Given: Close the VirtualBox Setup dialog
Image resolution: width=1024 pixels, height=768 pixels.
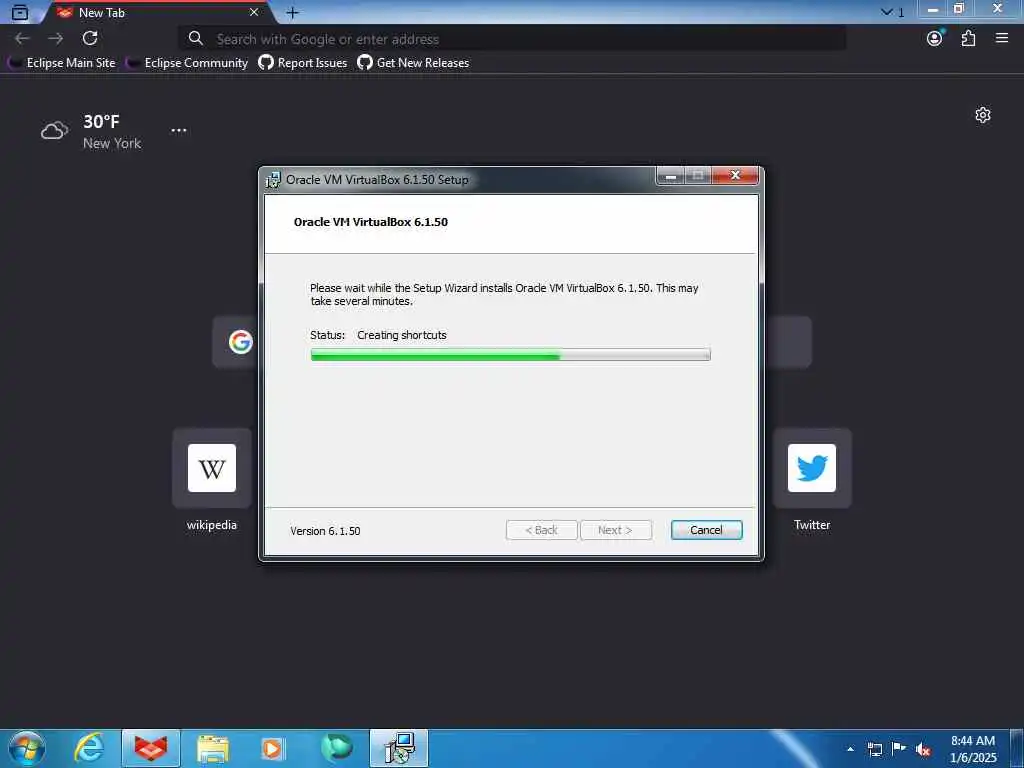Looking at the screenshot, I should 735,176.
